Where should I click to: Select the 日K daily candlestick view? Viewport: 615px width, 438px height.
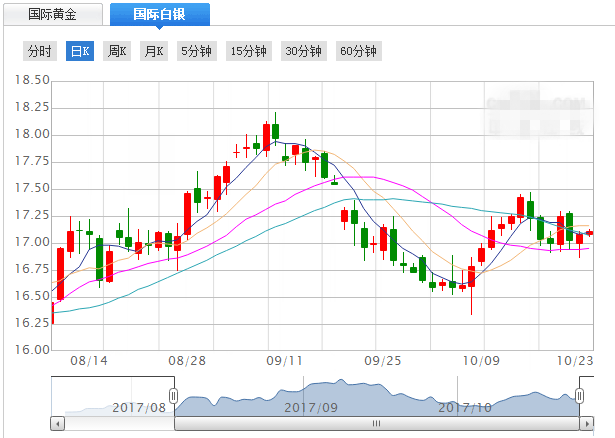[x=80, y=51]
